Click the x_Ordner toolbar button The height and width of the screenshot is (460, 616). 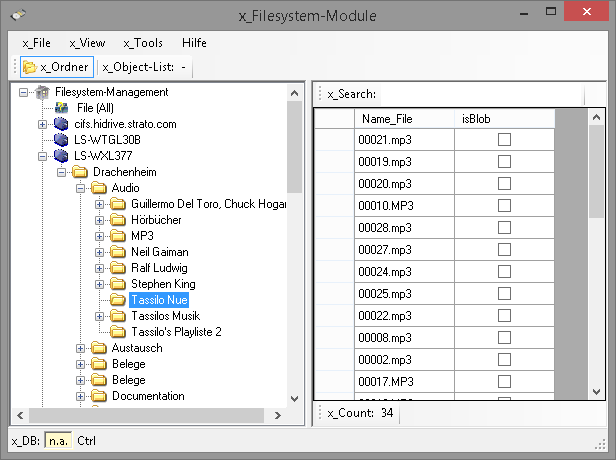click(57, 67)
